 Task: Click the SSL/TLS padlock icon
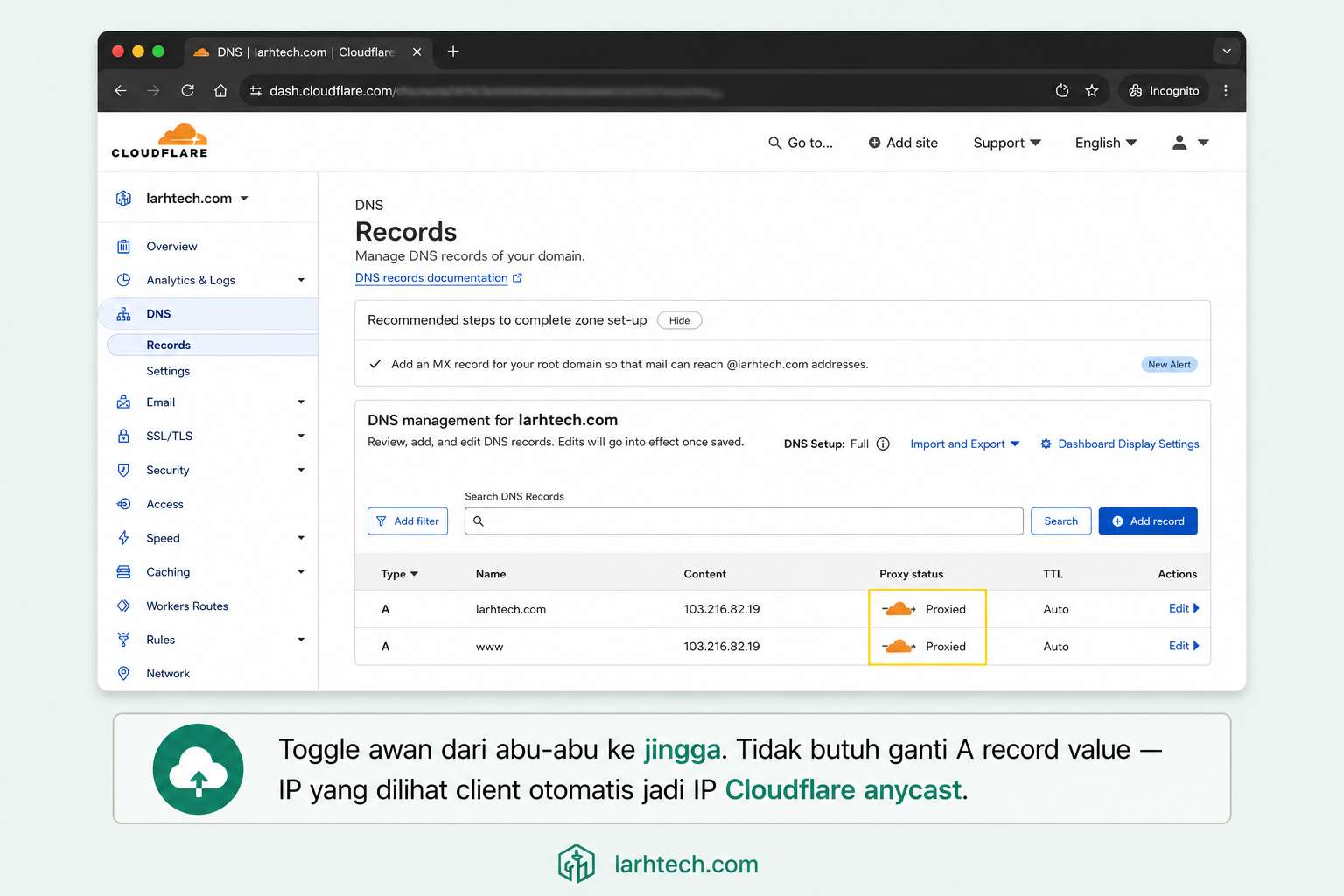[x=123, y=436]
